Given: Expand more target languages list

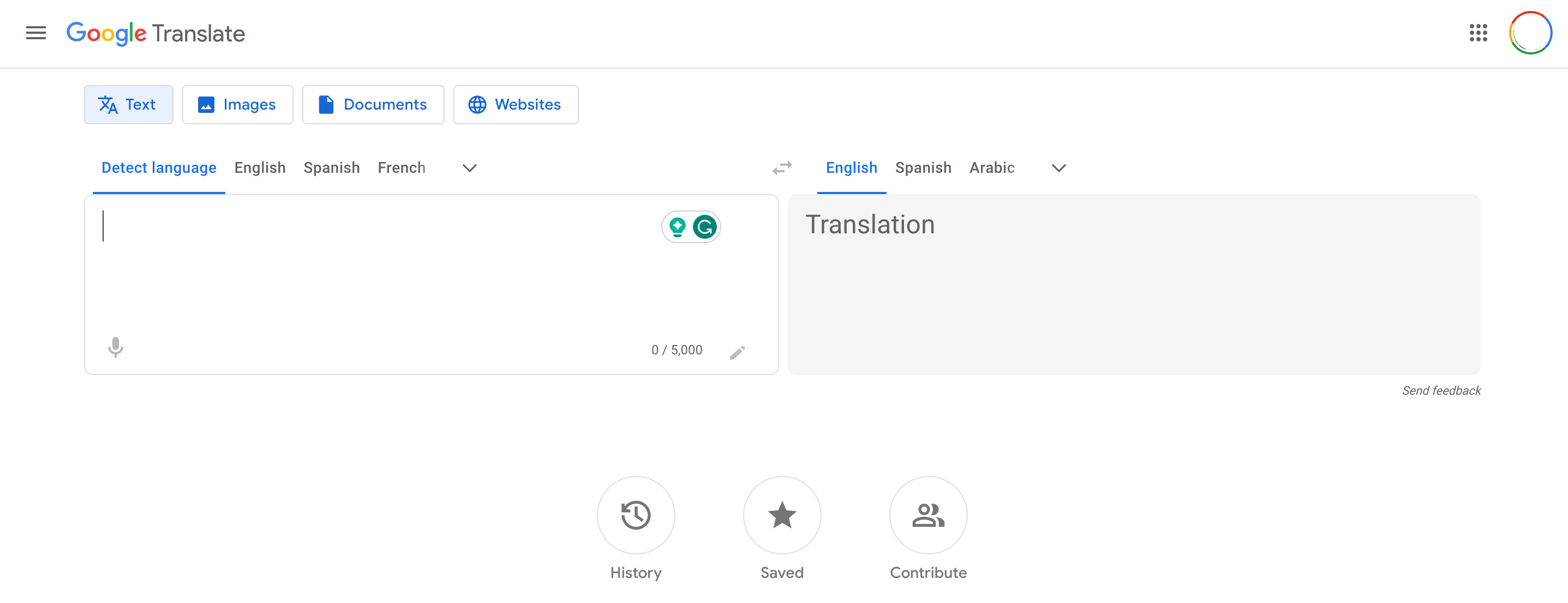Looking at the screenshot, I should [1058, 168].
